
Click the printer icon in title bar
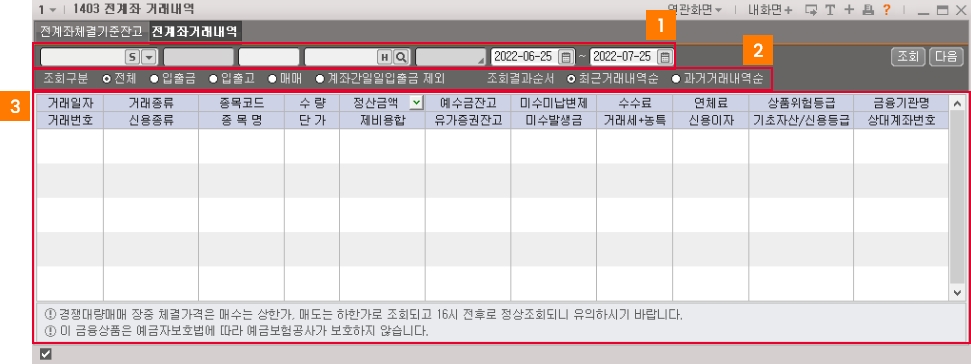pyautogui.click(x=868, y=9)
